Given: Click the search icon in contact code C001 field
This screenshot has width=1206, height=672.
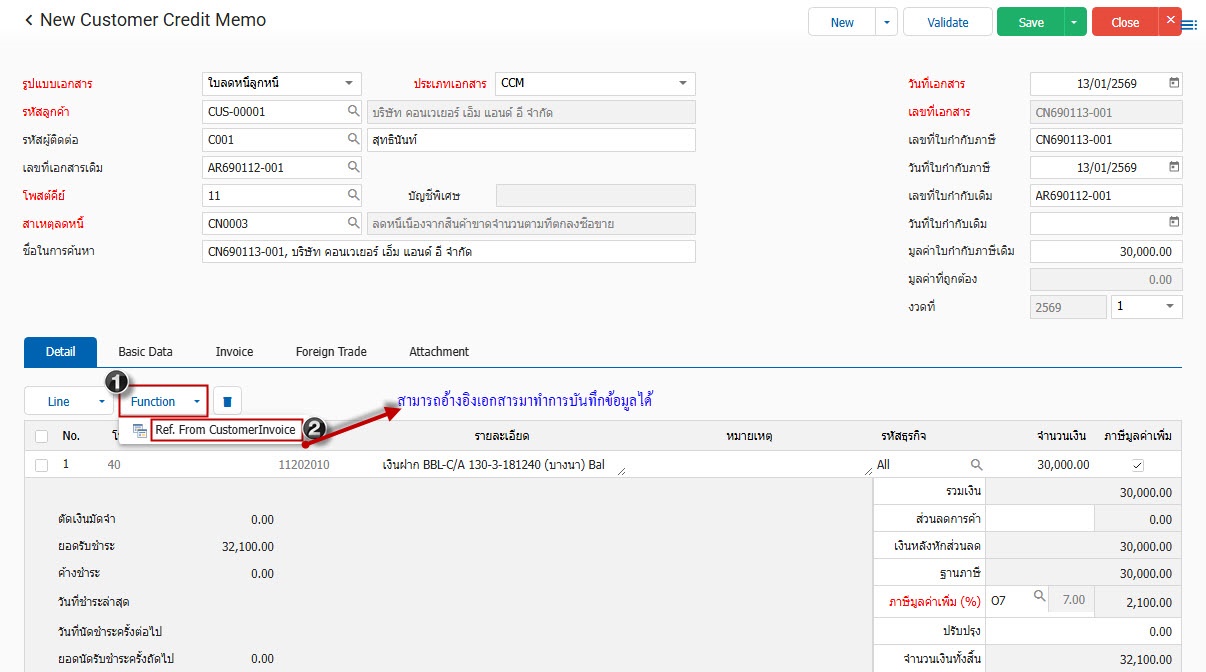Looking at the screenshot, I should tap(353, 140).
